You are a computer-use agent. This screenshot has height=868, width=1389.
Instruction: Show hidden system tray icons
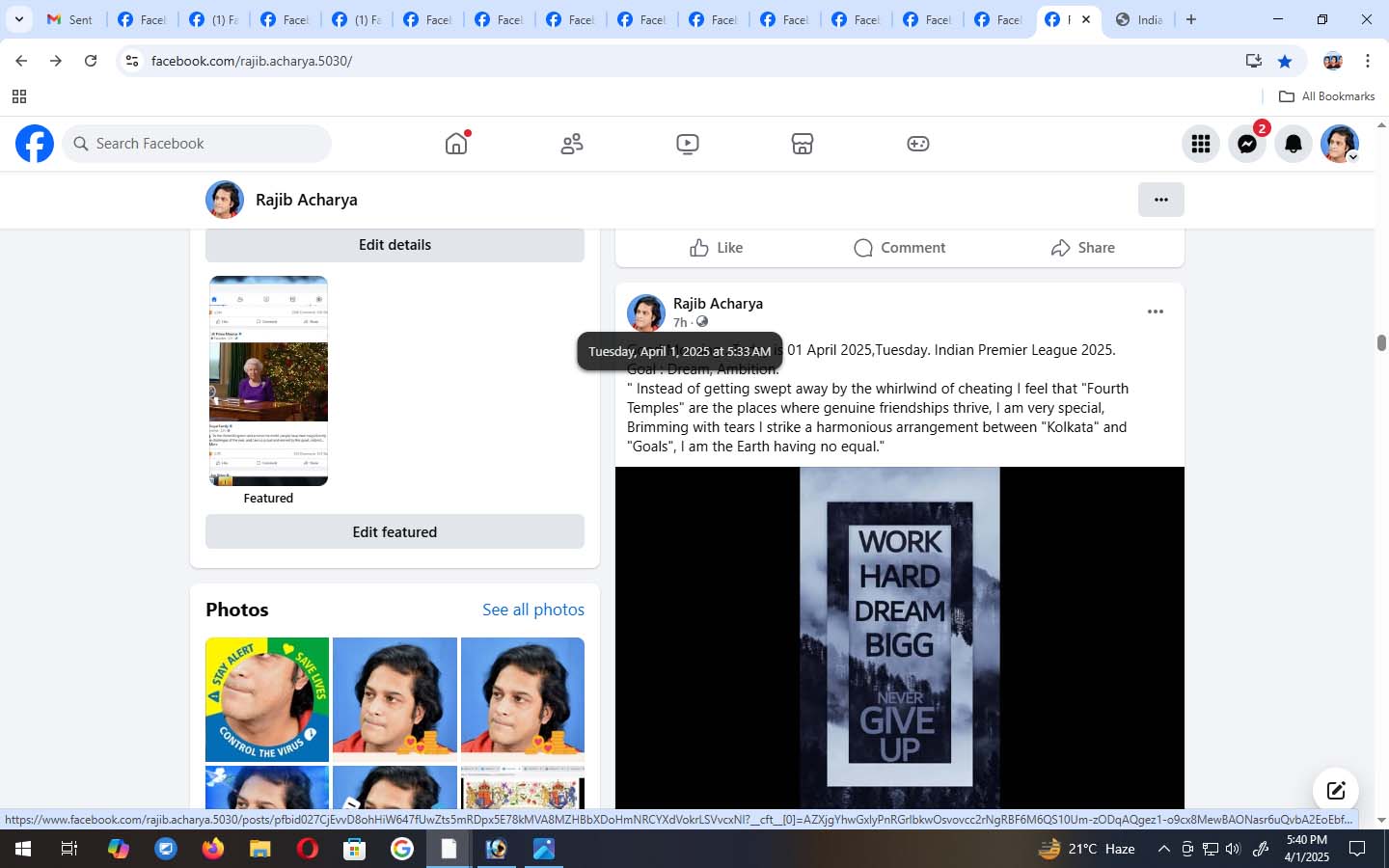(1164, 849)
